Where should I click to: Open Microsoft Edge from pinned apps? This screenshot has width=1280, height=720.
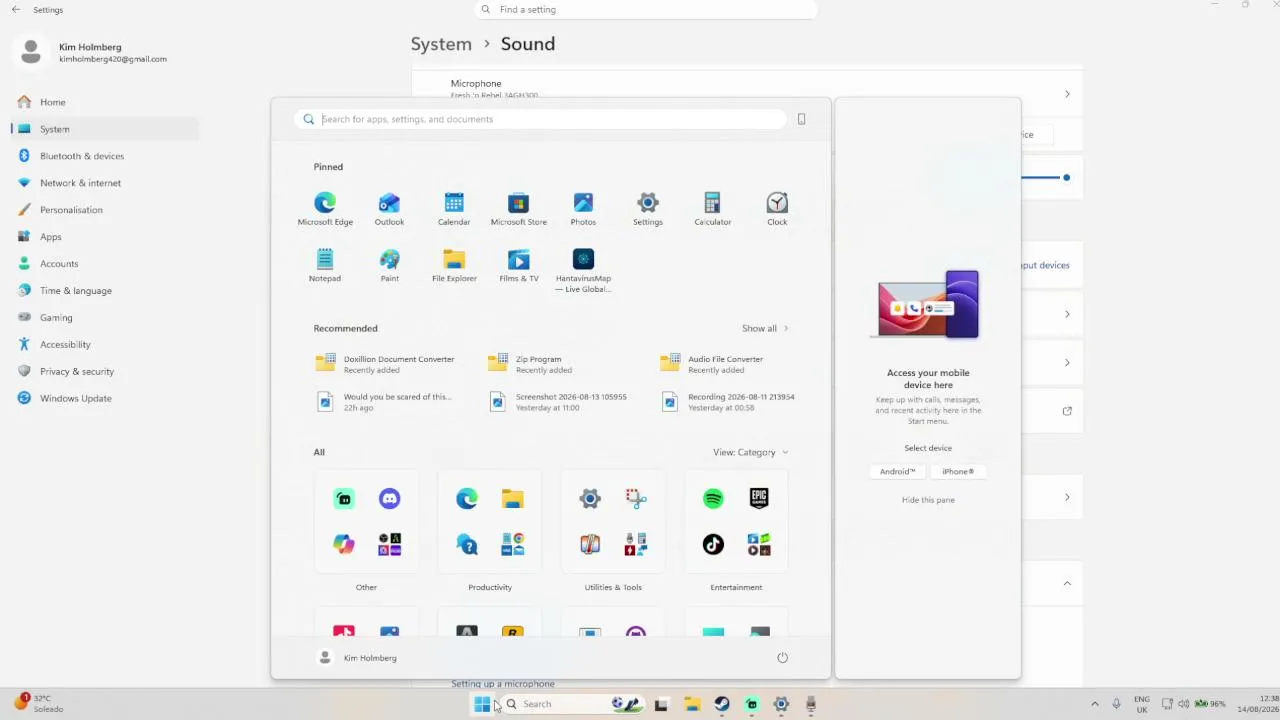tap(325, 209)
